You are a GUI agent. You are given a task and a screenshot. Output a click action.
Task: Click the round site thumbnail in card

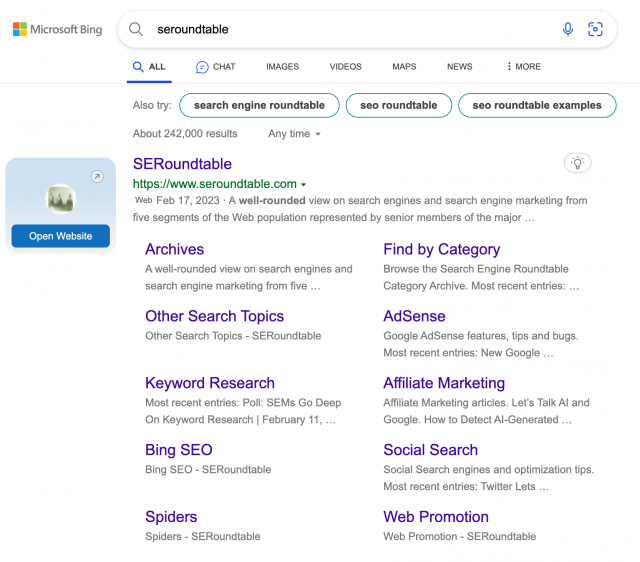(60, 199)
